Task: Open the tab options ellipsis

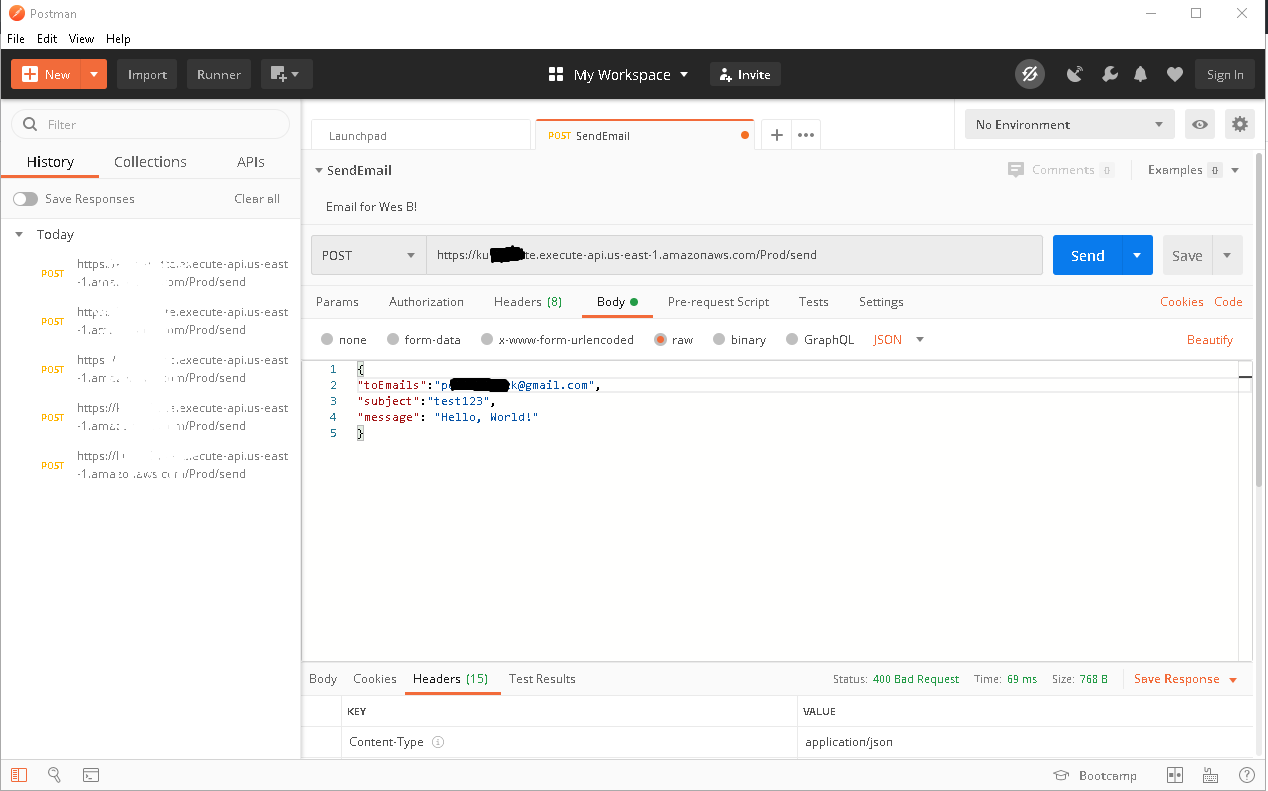Action: [x=806, y=135]
